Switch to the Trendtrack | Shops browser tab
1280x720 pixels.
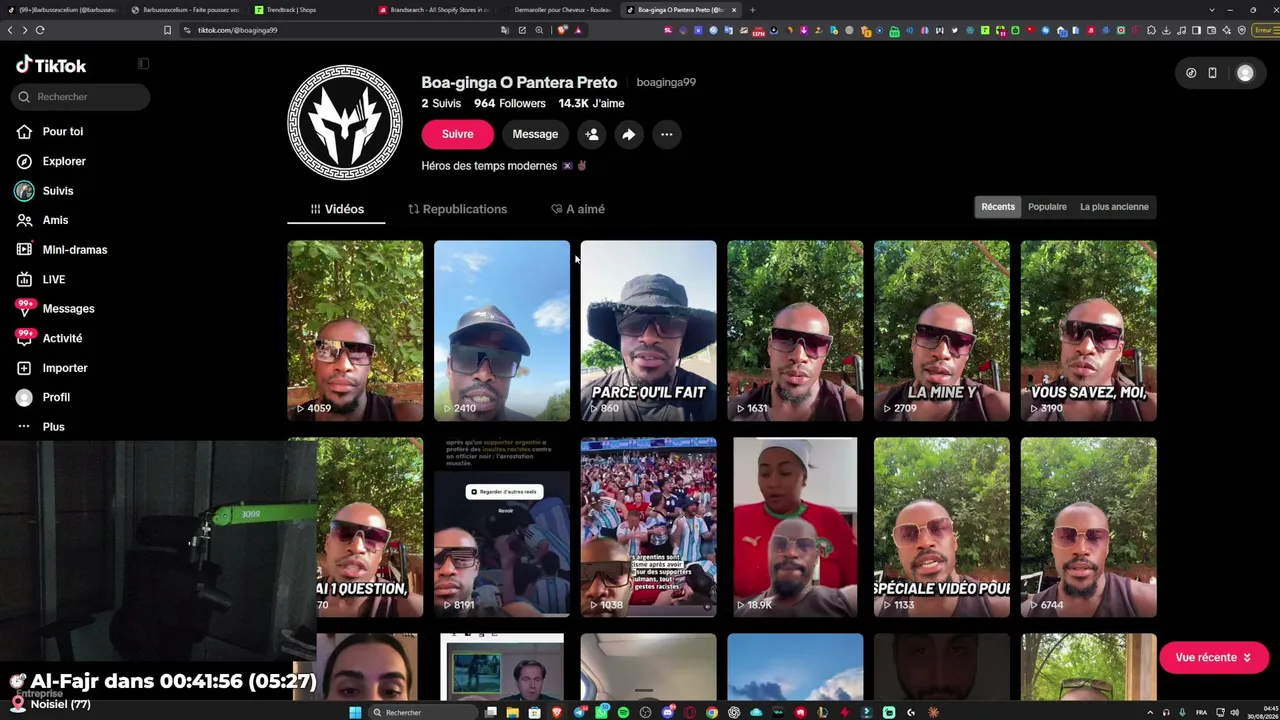[x=308, y=10]
